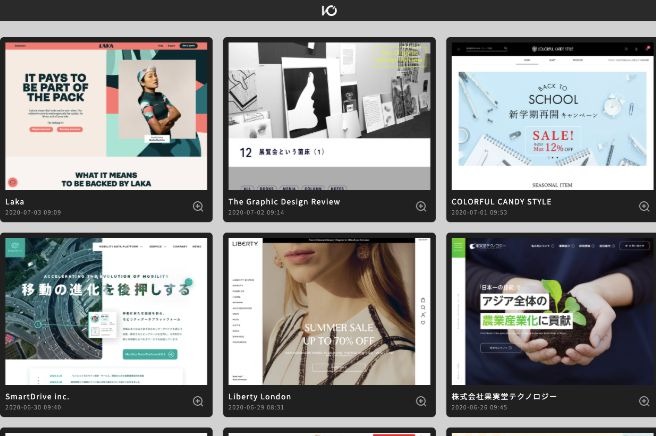Open the 株式会社果実堂テクノロジー thumbnail

tap(553, 311)
